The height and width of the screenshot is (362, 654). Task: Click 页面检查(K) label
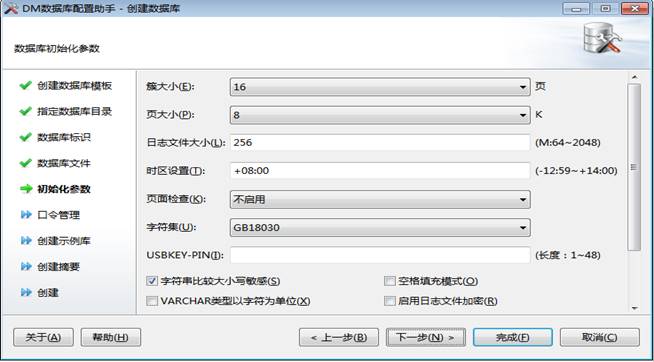tap(176, 200)
